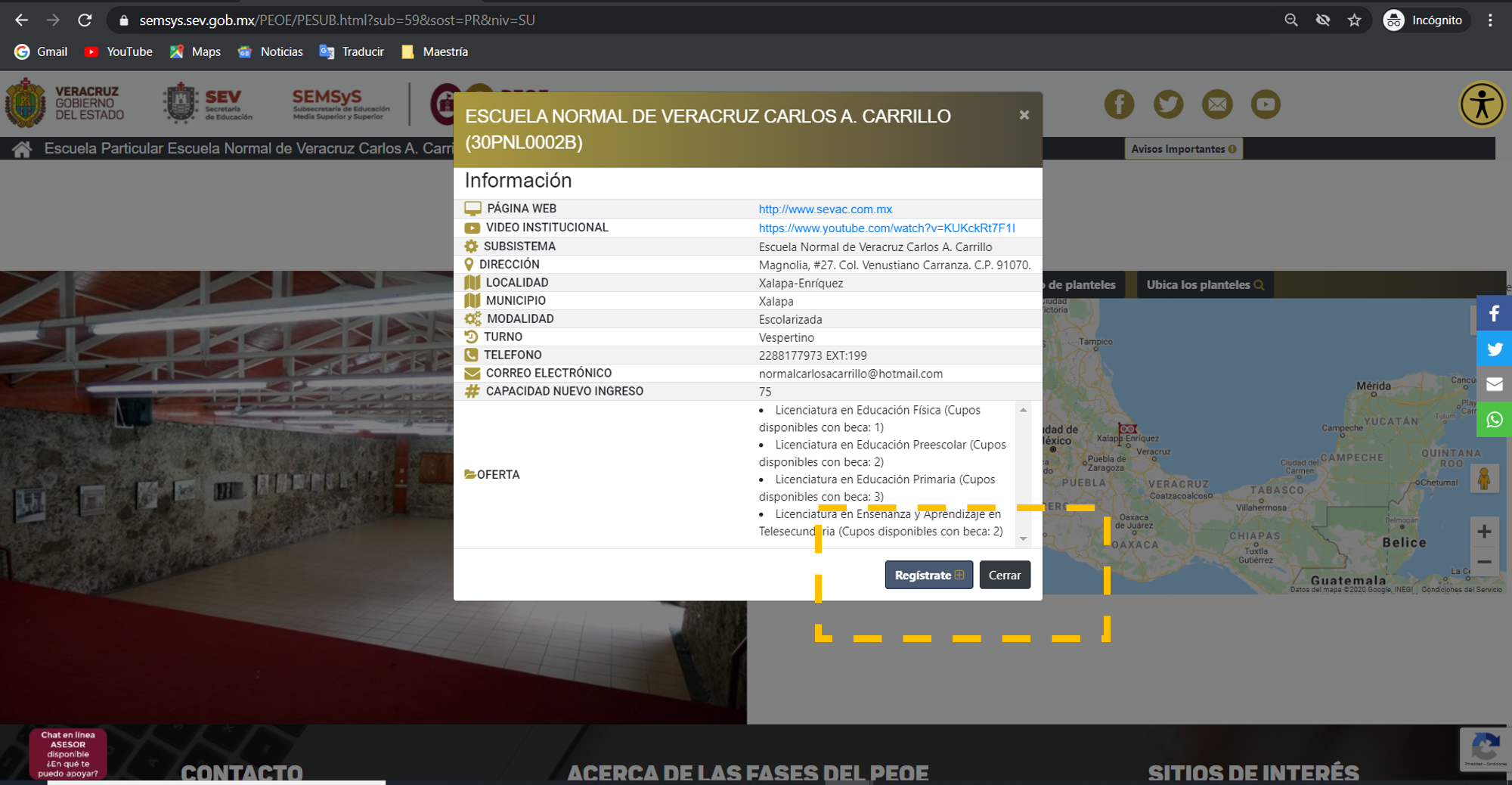Share via the WhatsApp side button

[x=1494, y=420]
